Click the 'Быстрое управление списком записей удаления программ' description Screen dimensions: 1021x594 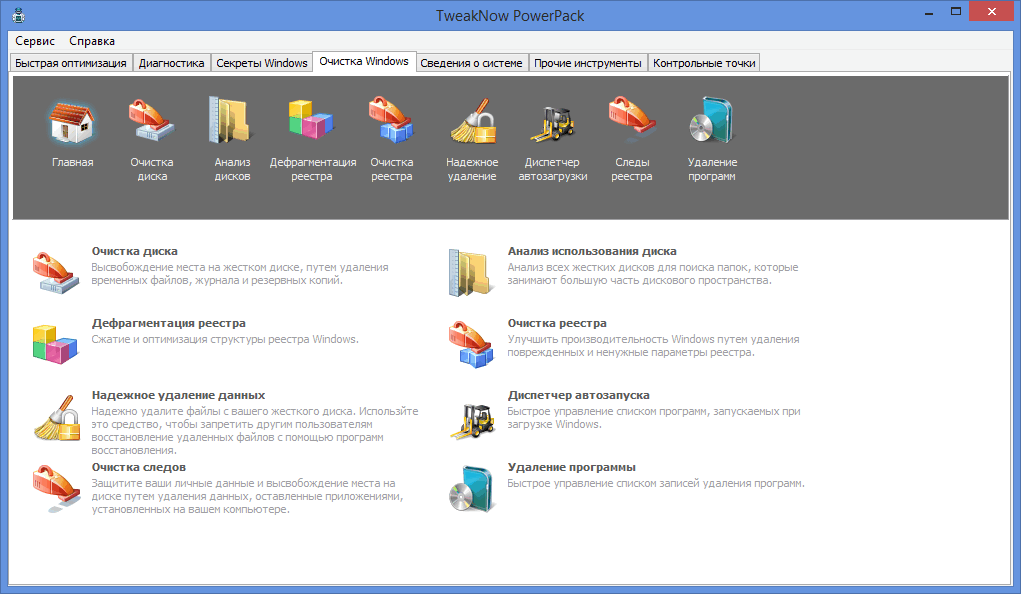[x=656, y=483]
